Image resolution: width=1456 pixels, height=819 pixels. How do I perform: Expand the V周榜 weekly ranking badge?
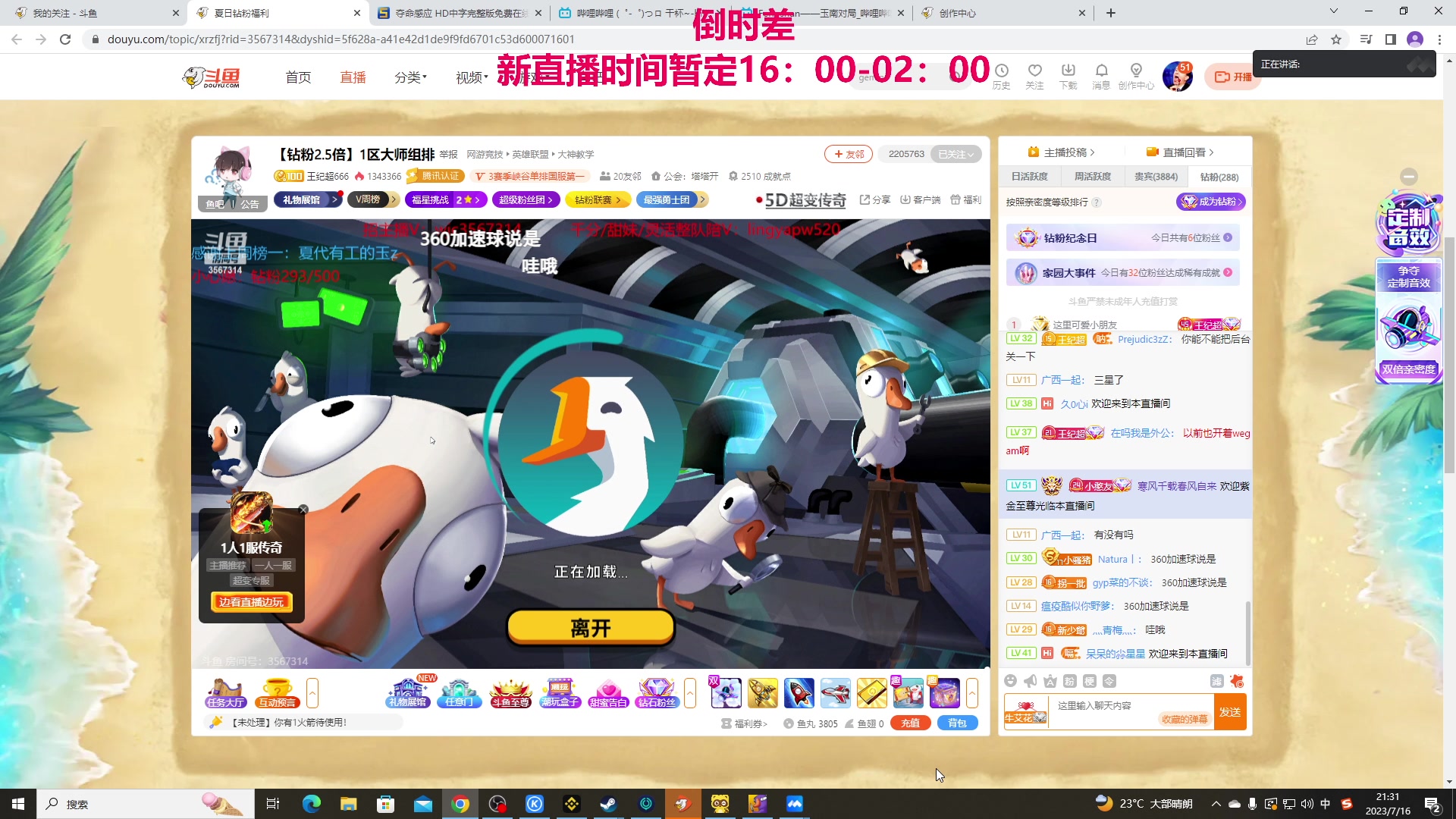pyautogui.click(x=373, y=199)
